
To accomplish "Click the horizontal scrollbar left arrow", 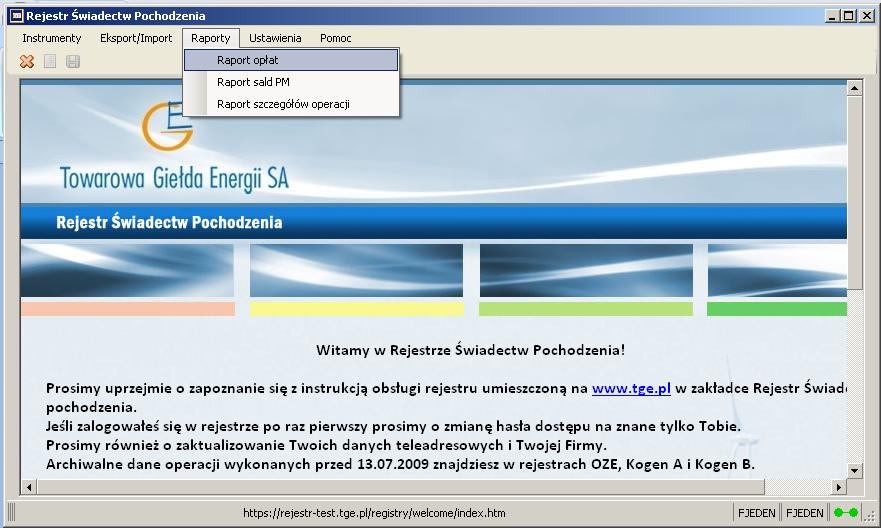I will pyautogui.click(x=29, y=487).
